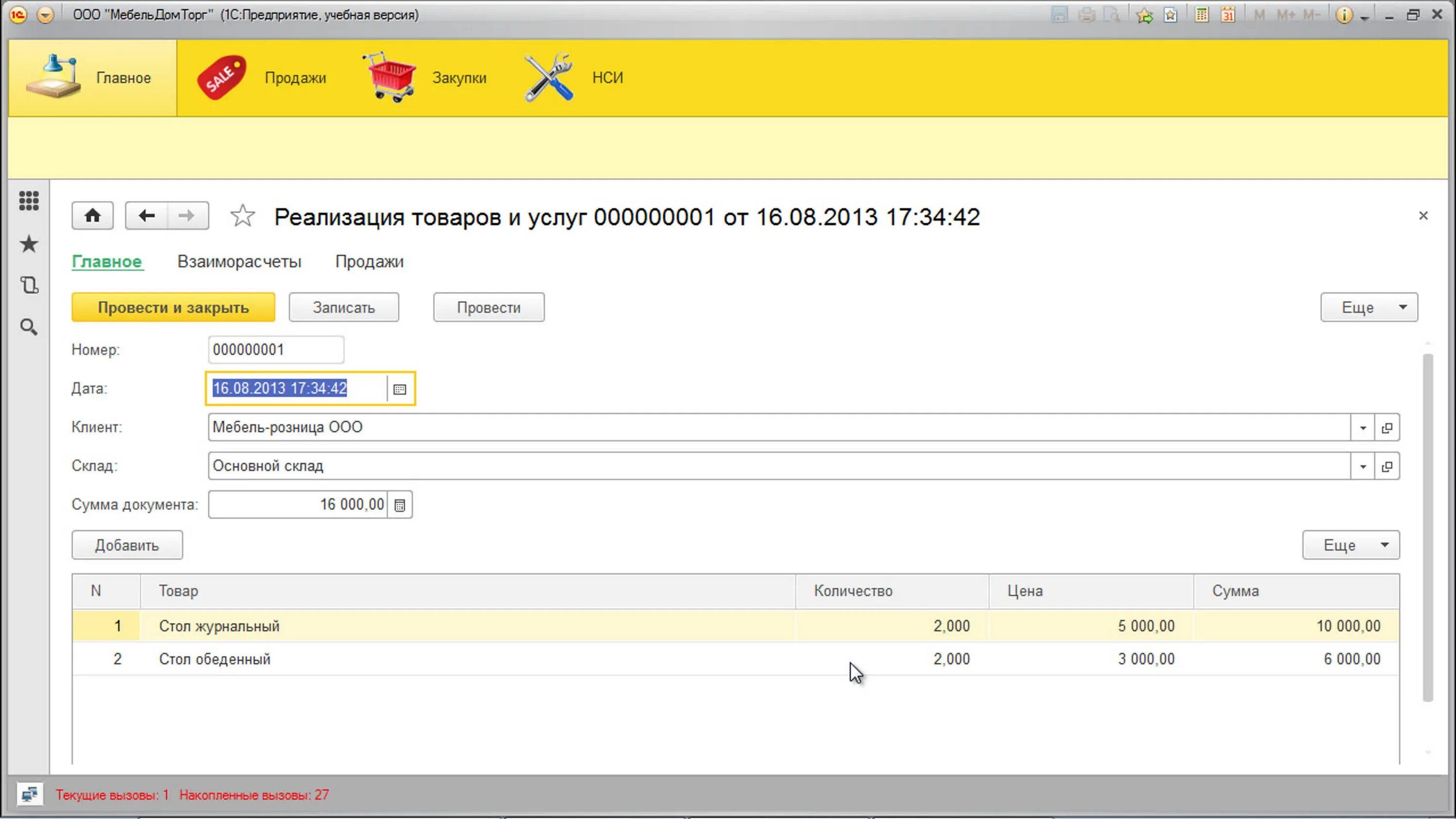Click the Провести и закрыть button
Viewport: 1456px width, 819px height.
(173, 308)
